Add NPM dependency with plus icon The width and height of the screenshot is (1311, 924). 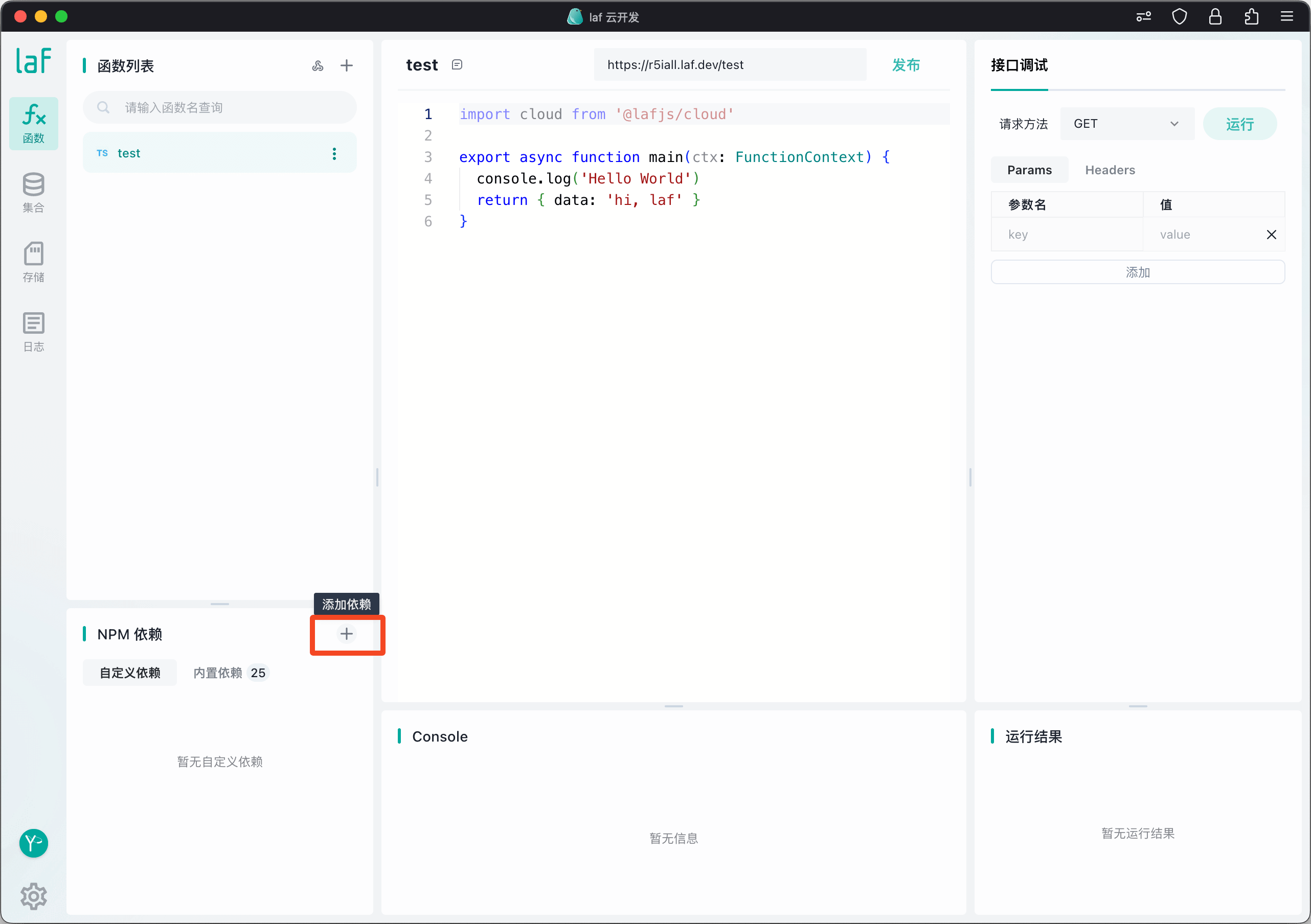click(x=347, y=634)
